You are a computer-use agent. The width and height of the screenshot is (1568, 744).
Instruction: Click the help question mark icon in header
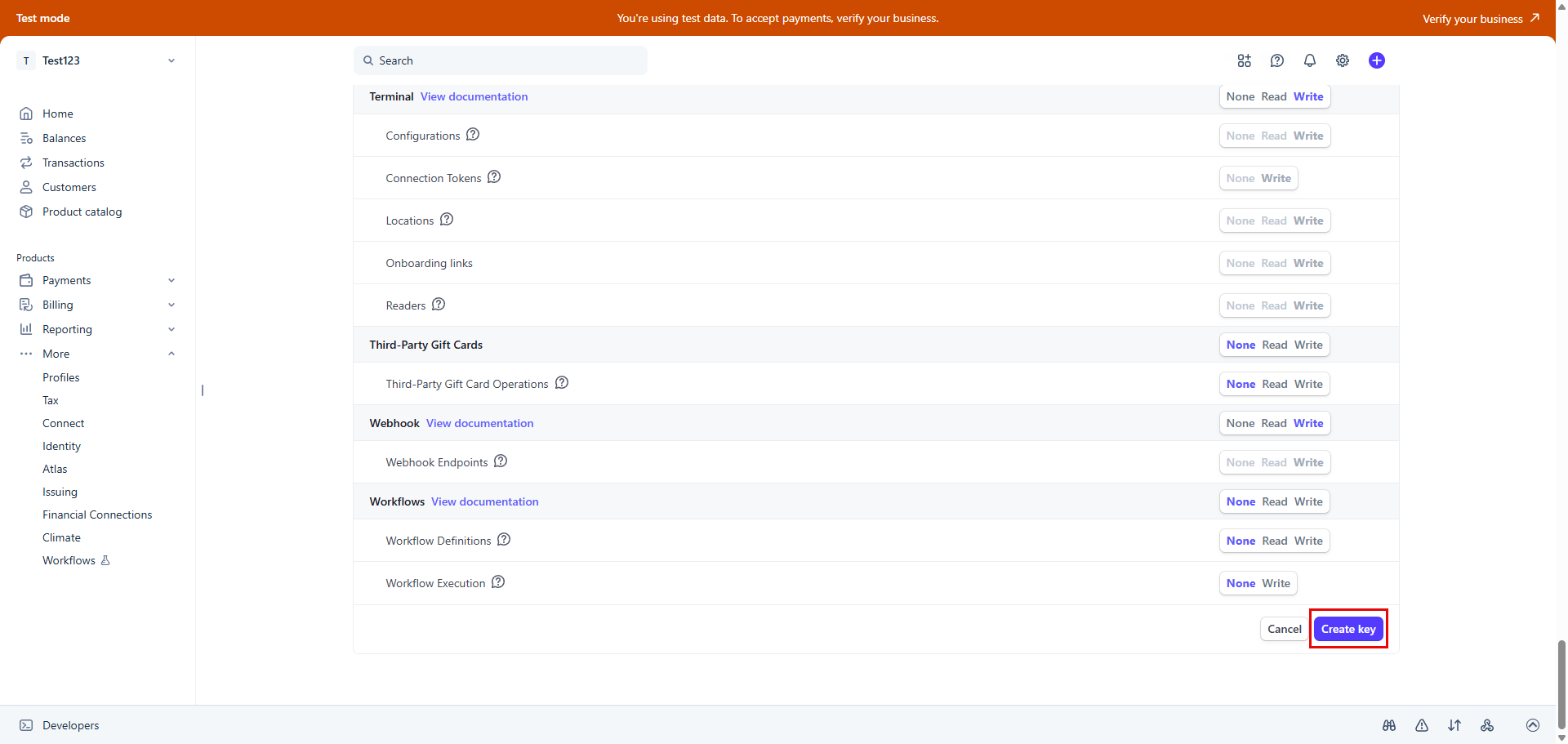tap(1276, 60)
